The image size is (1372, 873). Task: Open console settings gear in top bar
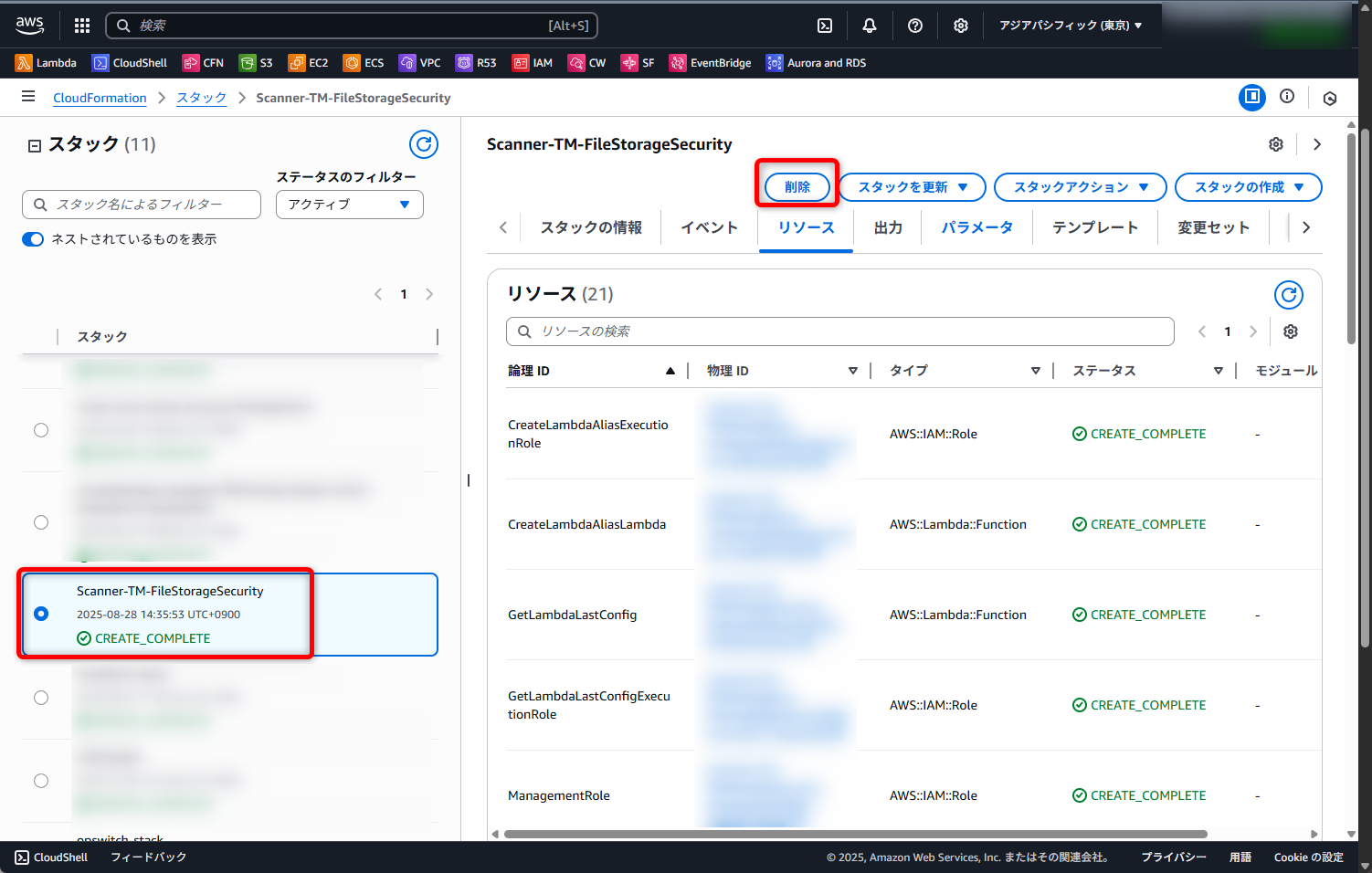point(961,26)
